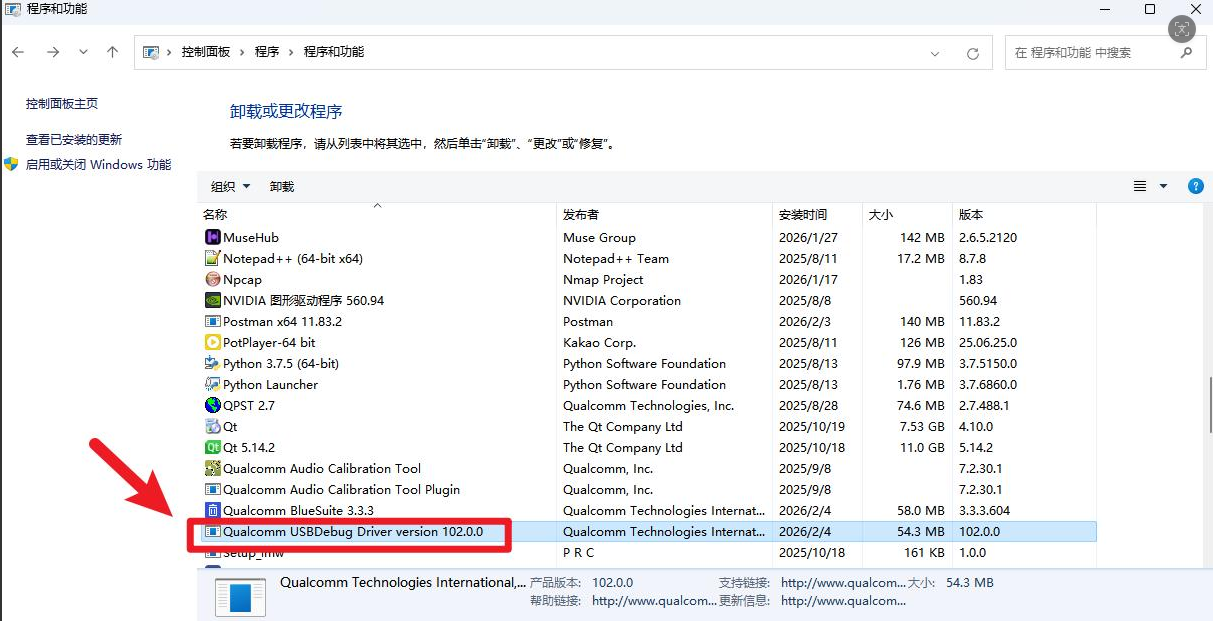Click the Kakao Corp. publisher cell

(599, 343)
